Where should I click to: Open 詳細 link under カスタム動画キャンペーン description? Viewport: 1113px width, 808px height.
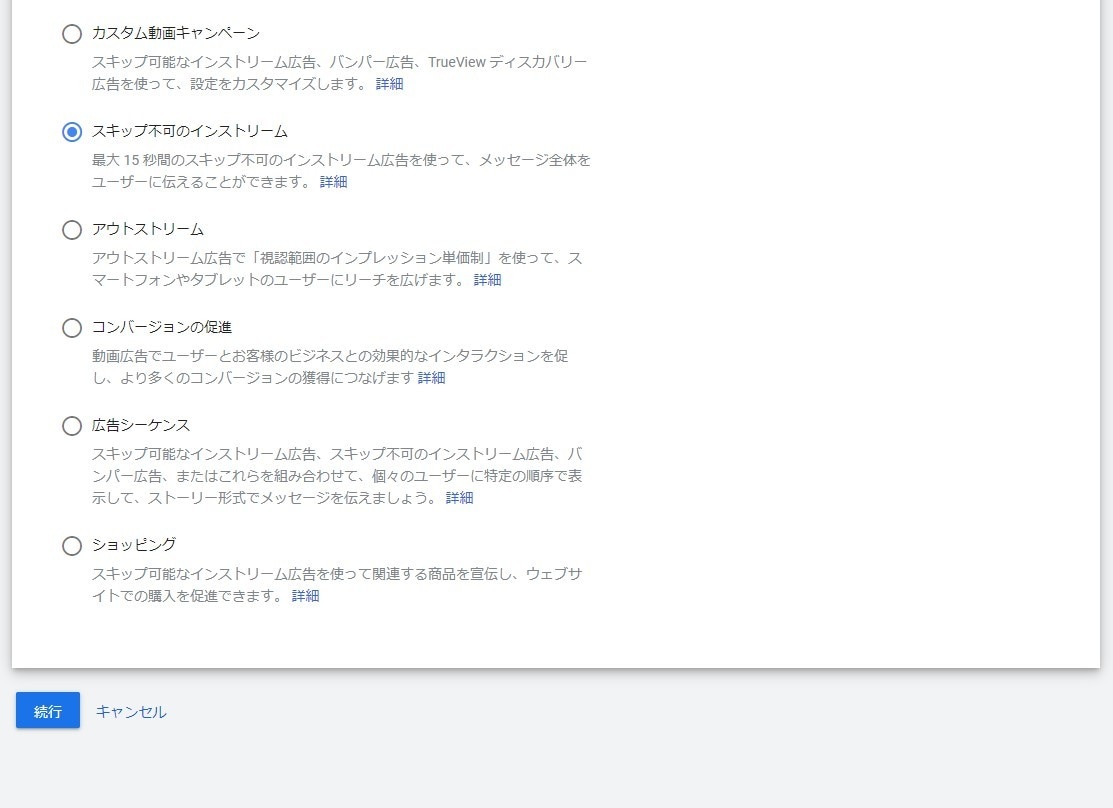(x=389, y=84)
